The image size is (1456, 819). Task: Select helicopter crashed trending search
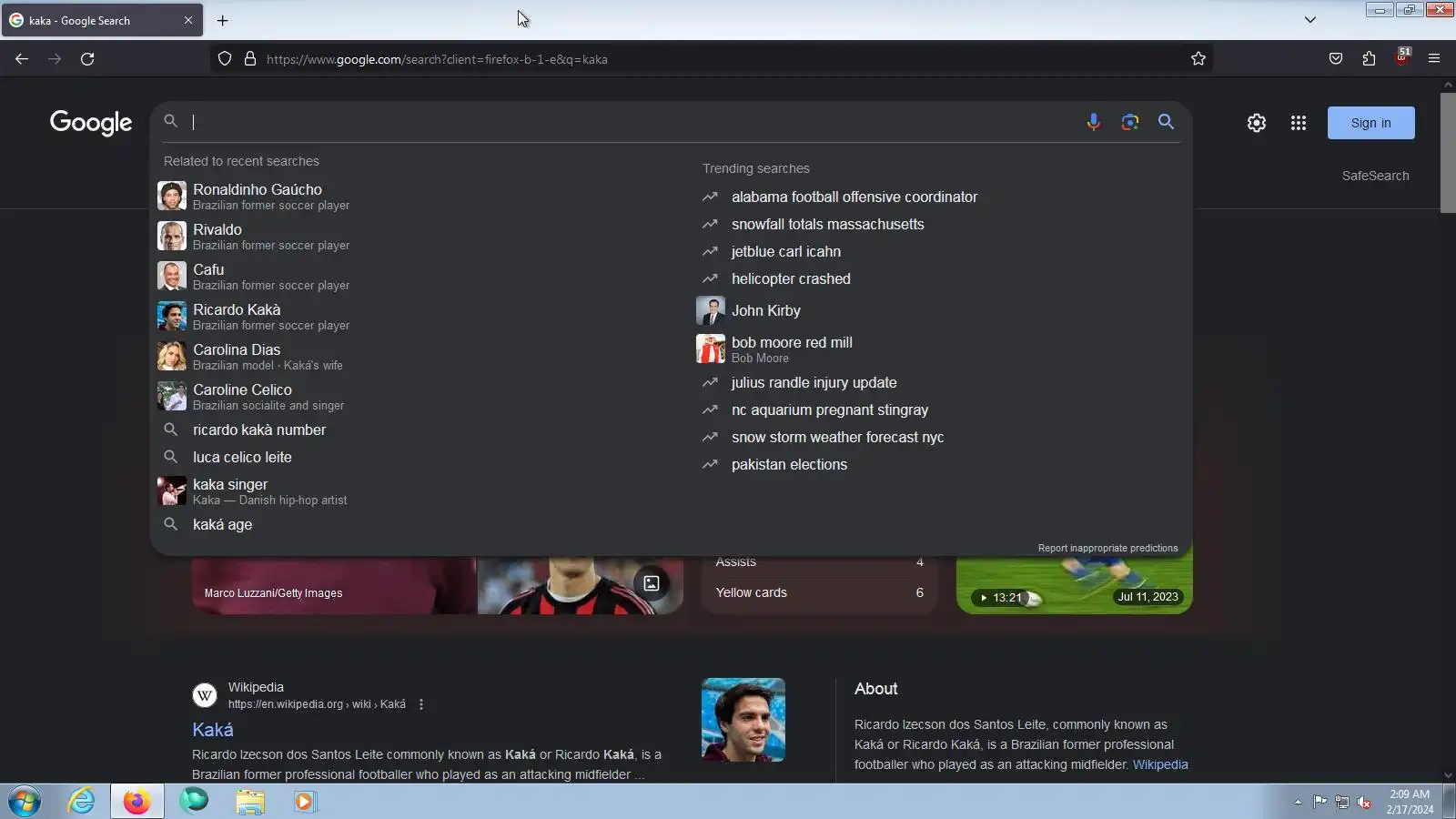click(937, 278)
